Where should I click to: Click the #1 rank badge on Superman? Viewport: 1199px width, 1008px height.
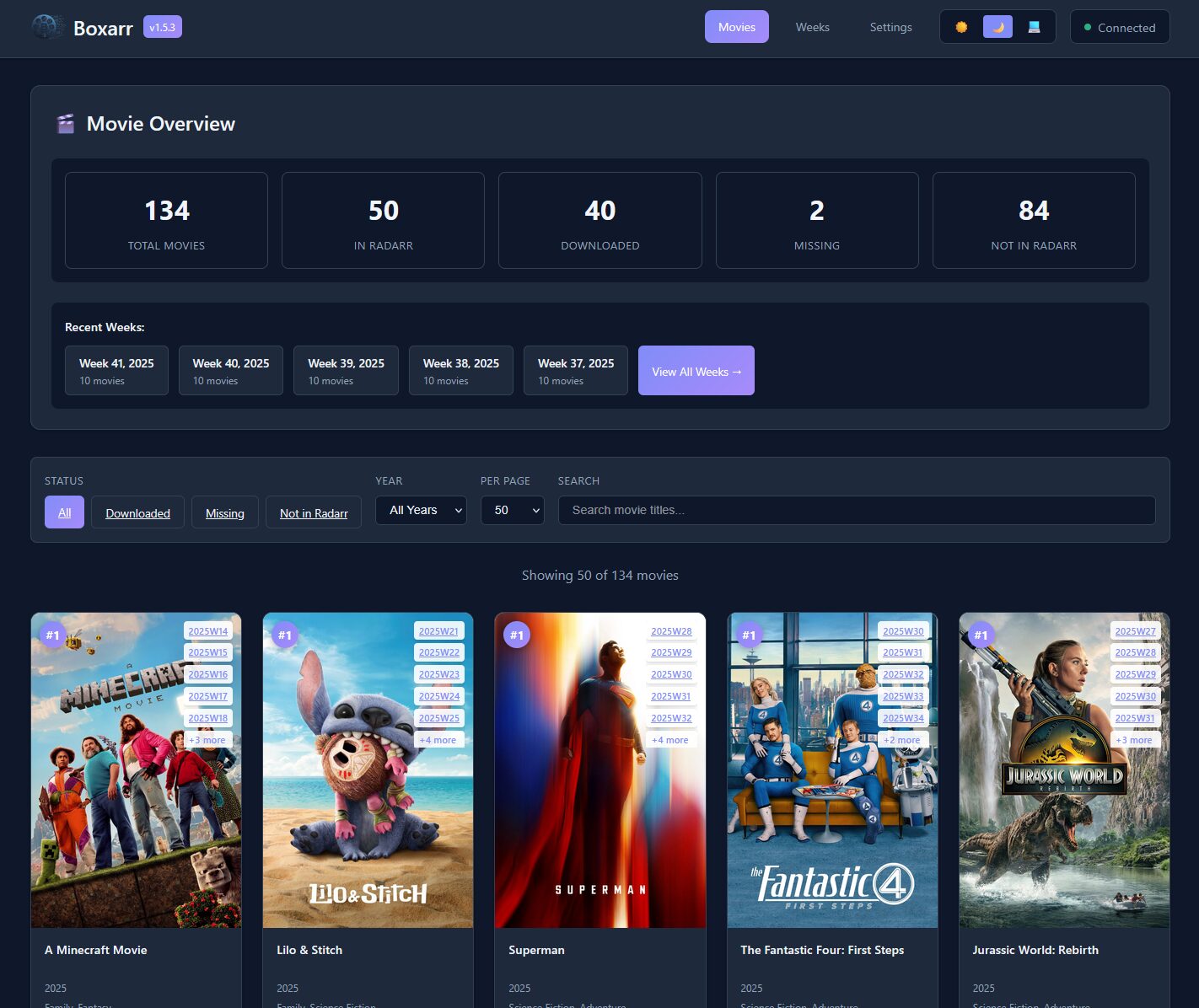pyautogui.click(x=517, y=635)
